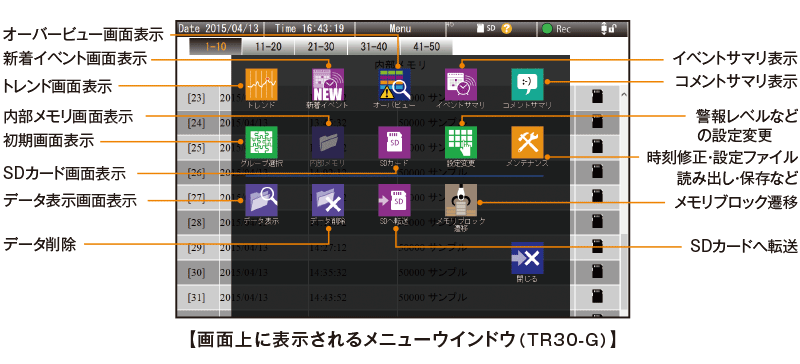This screenshot has height=364, width=800.
Task: Click the SD icon in row [29]
Action: click(x=596, y=246)
